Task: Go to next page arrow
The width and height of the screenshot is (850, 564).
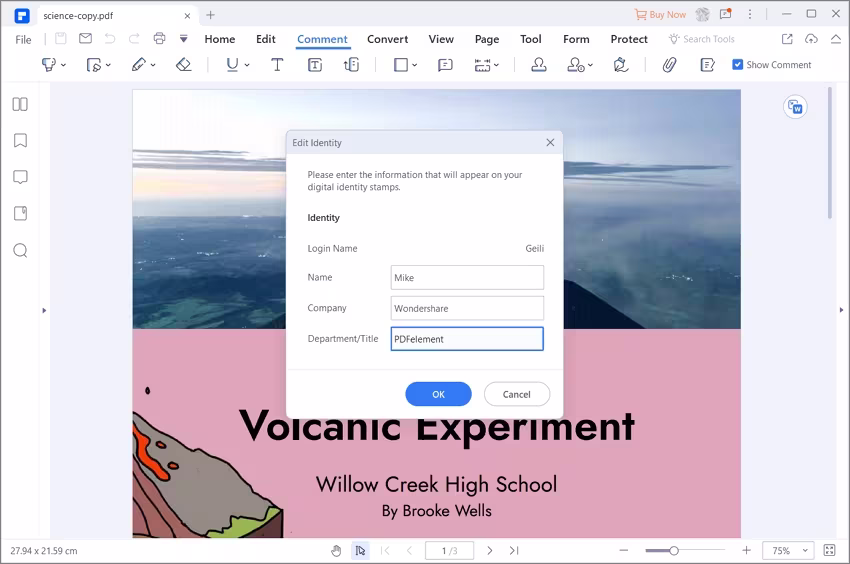Action: 490,550
